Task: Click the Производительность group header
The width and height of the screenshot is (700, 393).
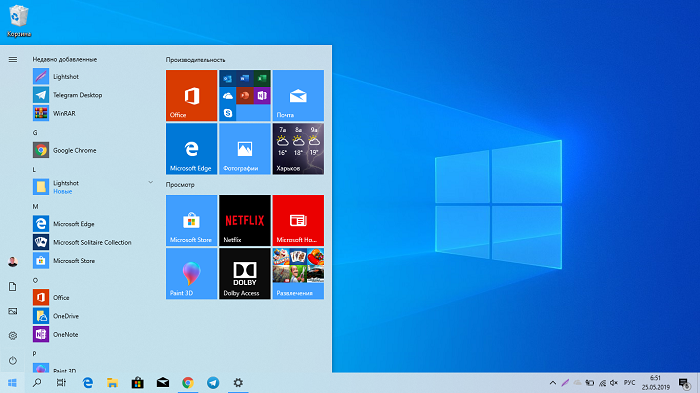Action: click(x=196, y=60)
